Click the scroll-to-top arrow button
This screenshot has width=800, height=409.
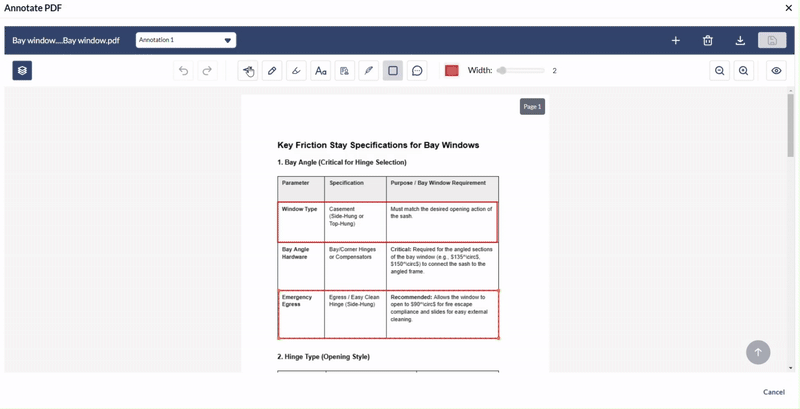[x=758, y=352]
